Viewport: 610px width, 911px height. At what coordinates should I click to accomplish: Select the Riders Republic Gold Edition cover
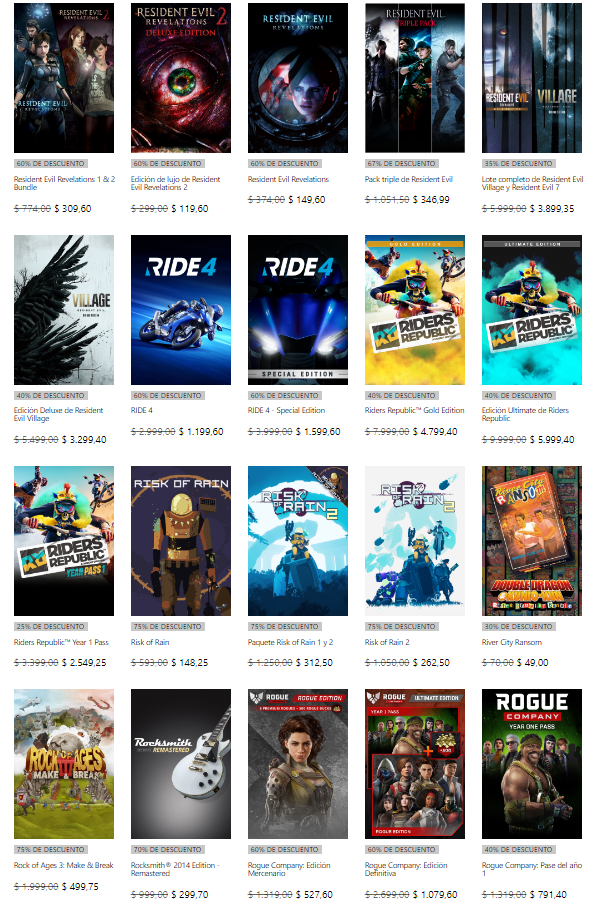tap(414, 310)
